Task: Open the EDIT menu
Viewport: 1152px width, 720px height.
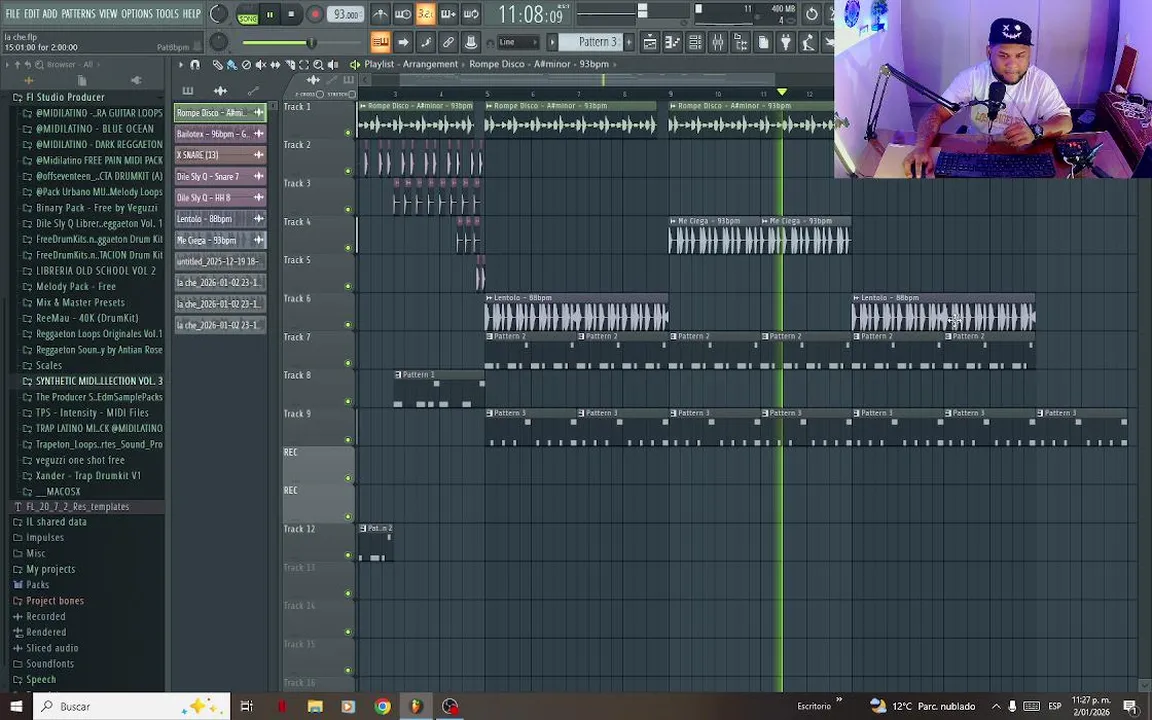Action: point(32,14)
